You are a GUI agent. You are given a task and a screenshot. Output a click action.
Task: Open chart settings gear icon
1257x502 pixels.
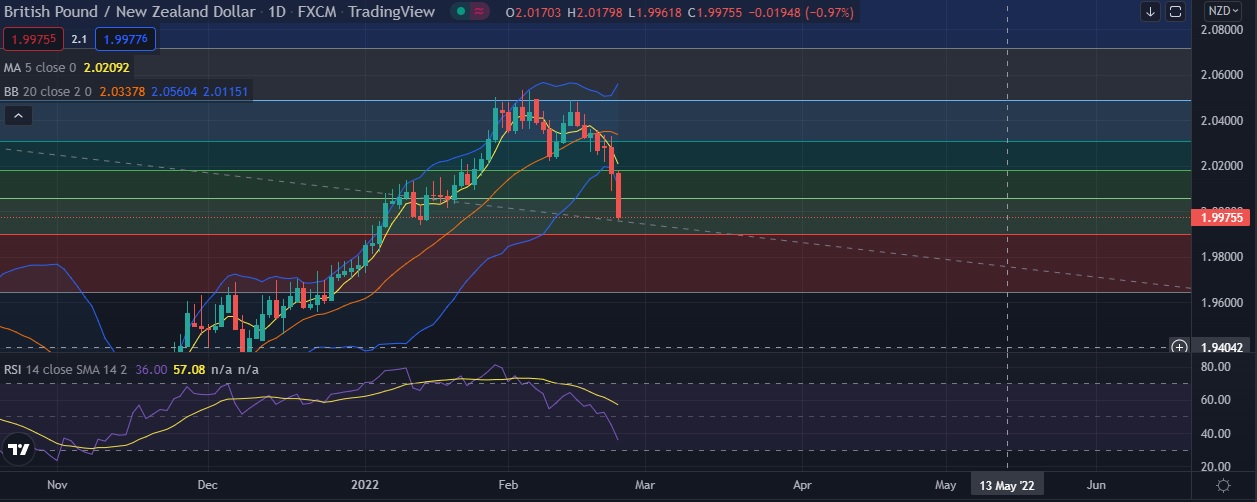(x=1223, y=485)
